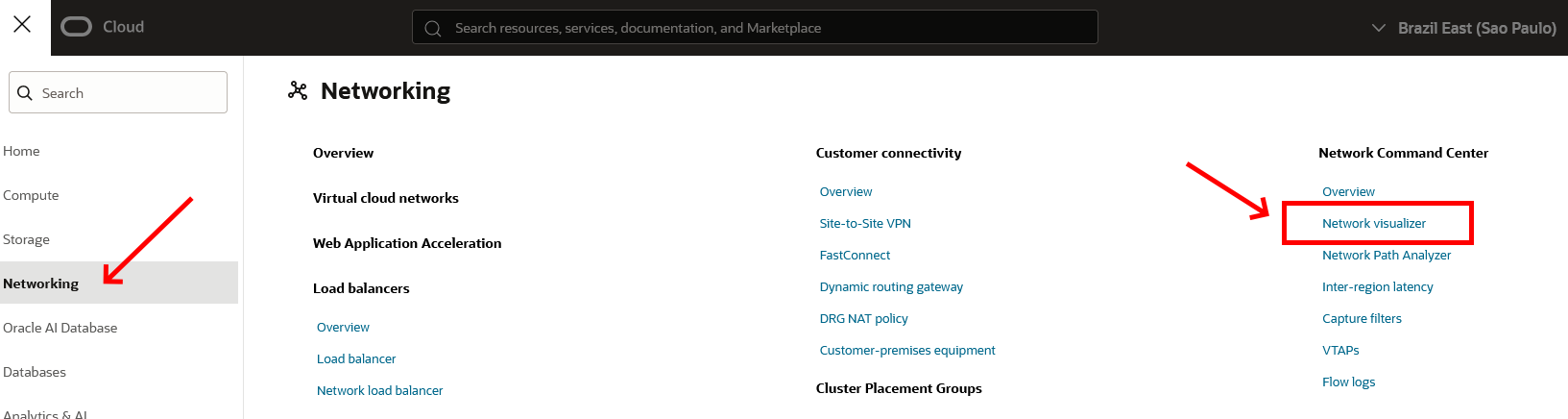Open Network load balancer link

[380, 390]
